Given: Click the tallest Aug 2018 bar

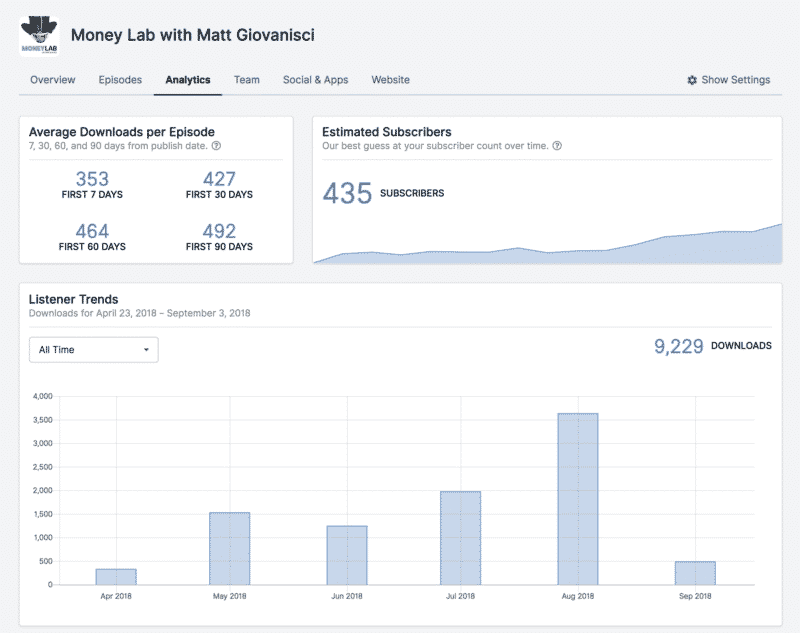Looking at the screenshot, I should 578,499.
